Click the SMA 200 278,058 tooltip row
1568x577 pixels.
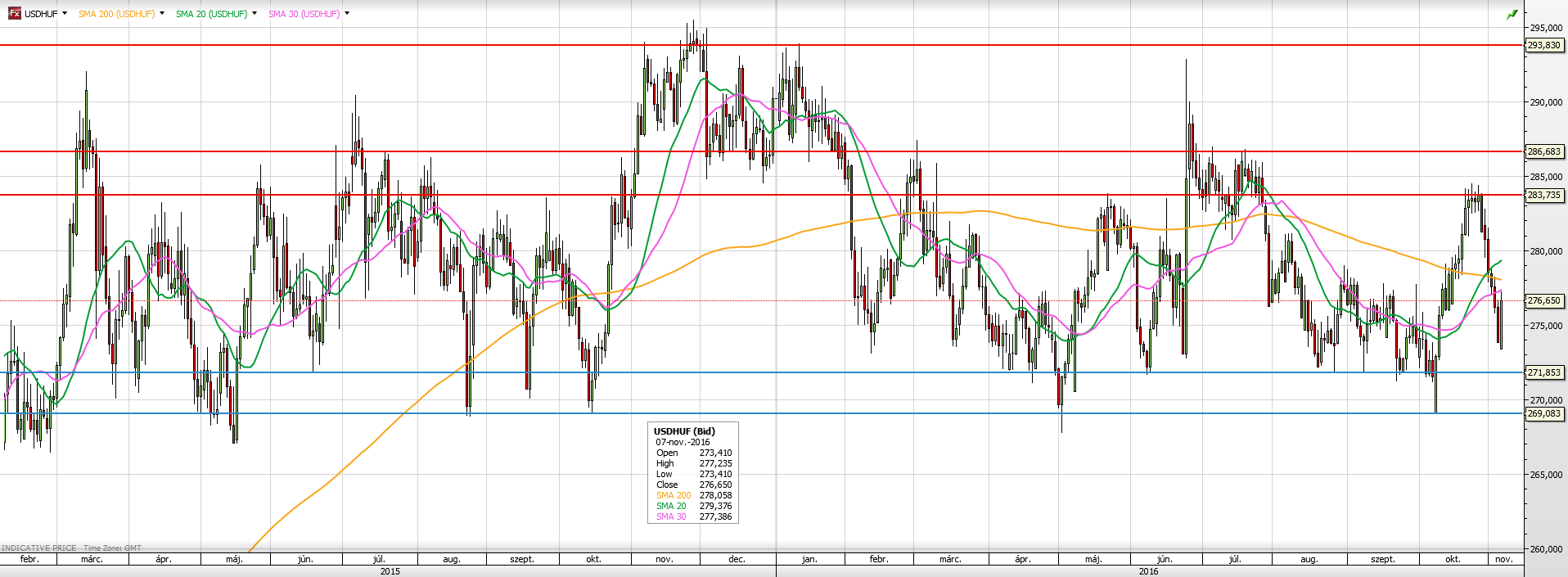tap(694, 495)
